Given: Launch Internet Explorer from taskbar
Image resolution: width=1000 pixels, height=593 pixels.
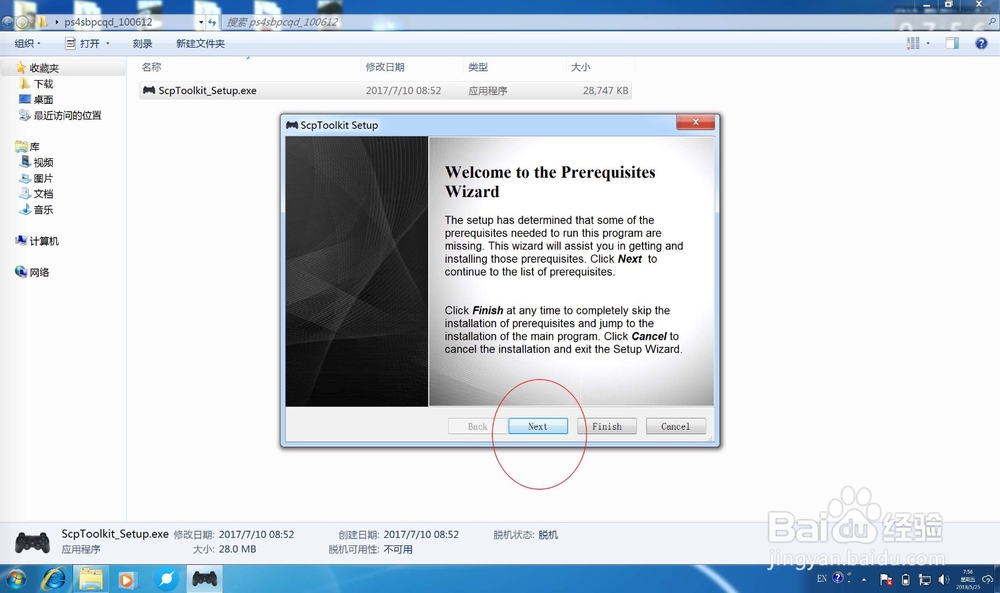Looking at the screenshot, I should tap(54, 579).
